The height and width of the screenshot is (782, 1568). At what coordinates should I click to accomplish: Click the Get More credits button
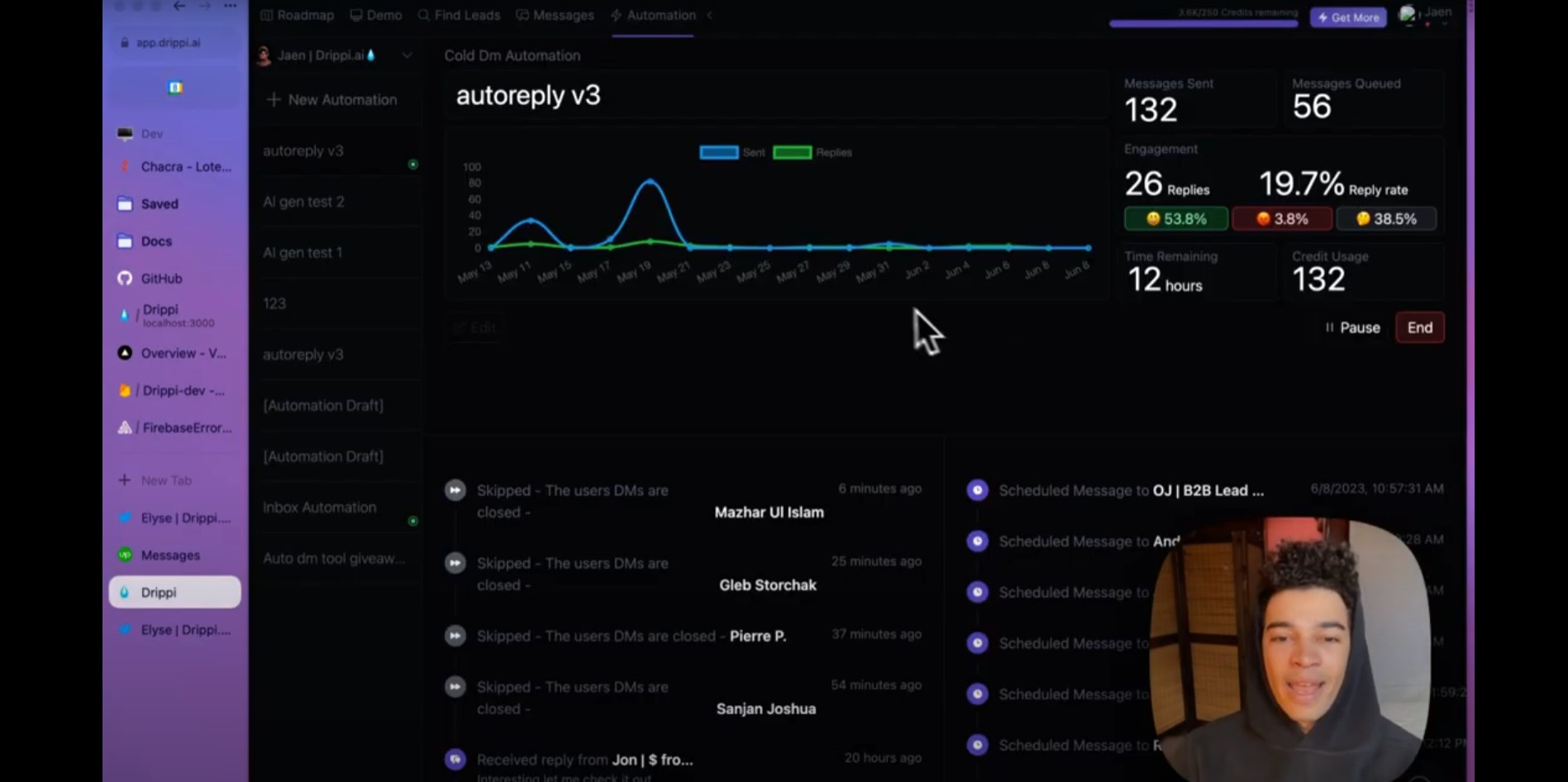1348,17
